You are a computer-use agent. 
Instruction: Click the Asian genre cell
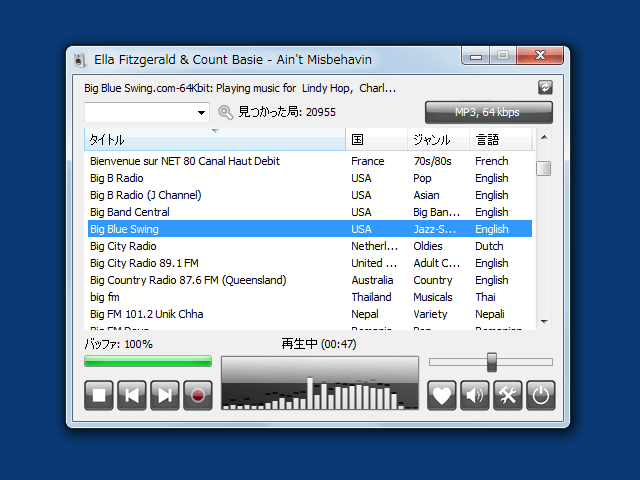pyautogui.click(x=426, y=195)
